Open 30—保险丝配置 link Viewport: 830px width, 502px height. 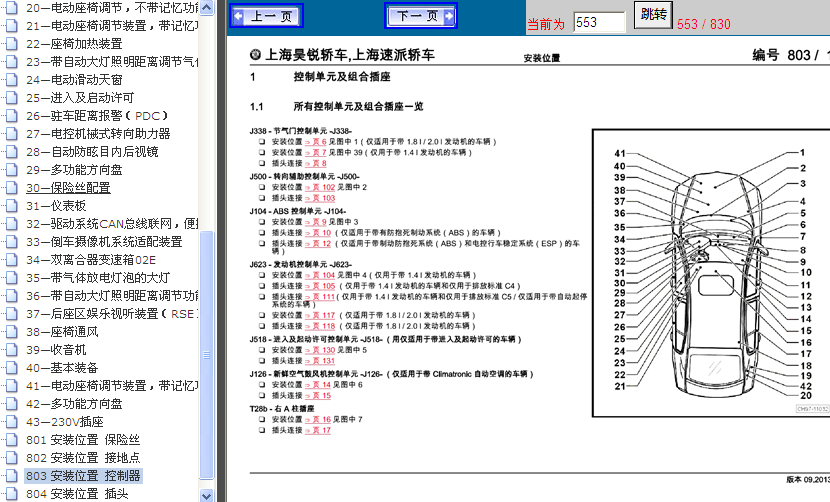[x=68, y=188]
